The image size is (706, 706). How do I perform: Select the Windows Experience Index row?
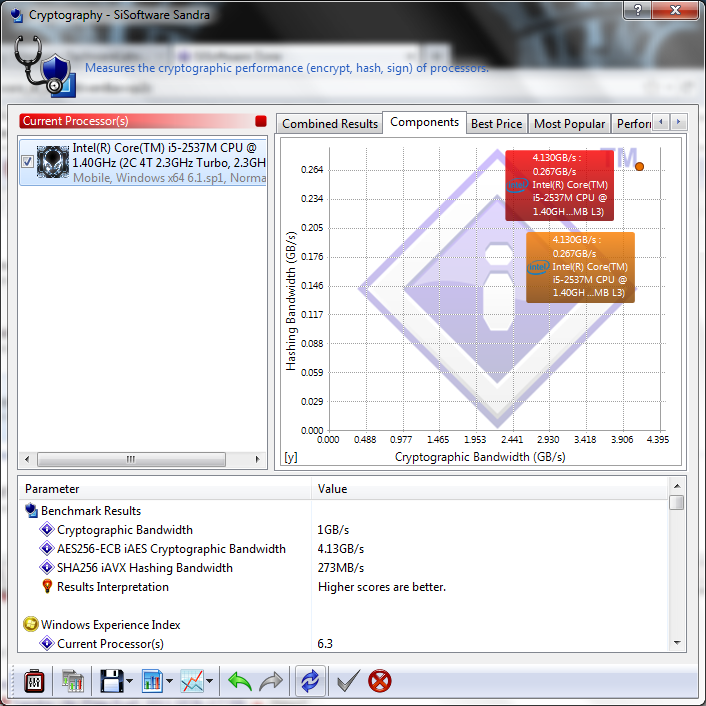point(343,625)
